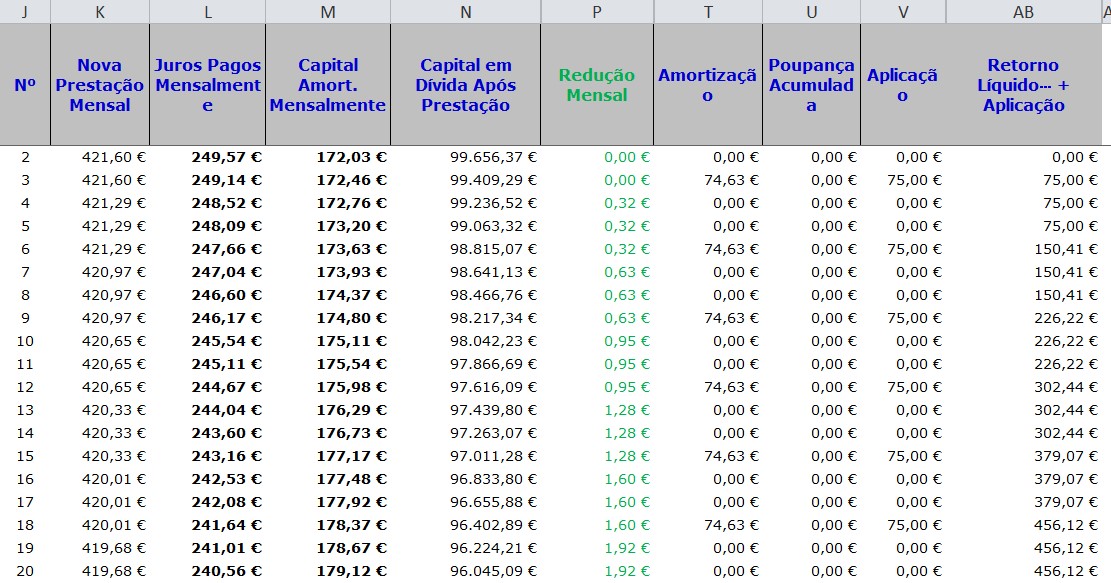The height and width of the screenshot is (583, 1111).
Task: Select column V by clicking its header letter
Action: pos(903,13)
